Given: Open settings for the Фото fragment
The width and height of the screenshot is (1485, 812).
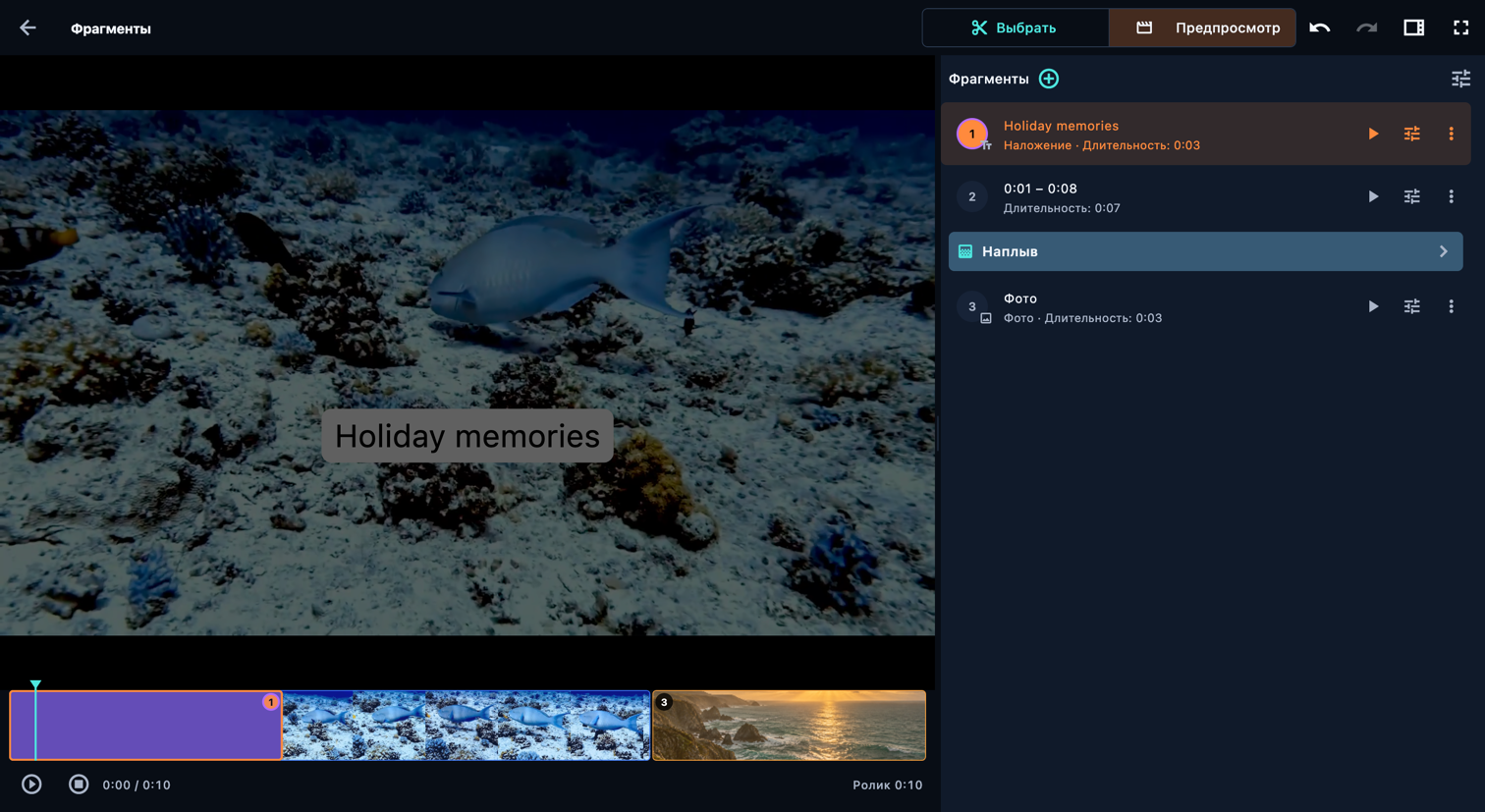Looking at the screenshot, I should click(1412, 306).
